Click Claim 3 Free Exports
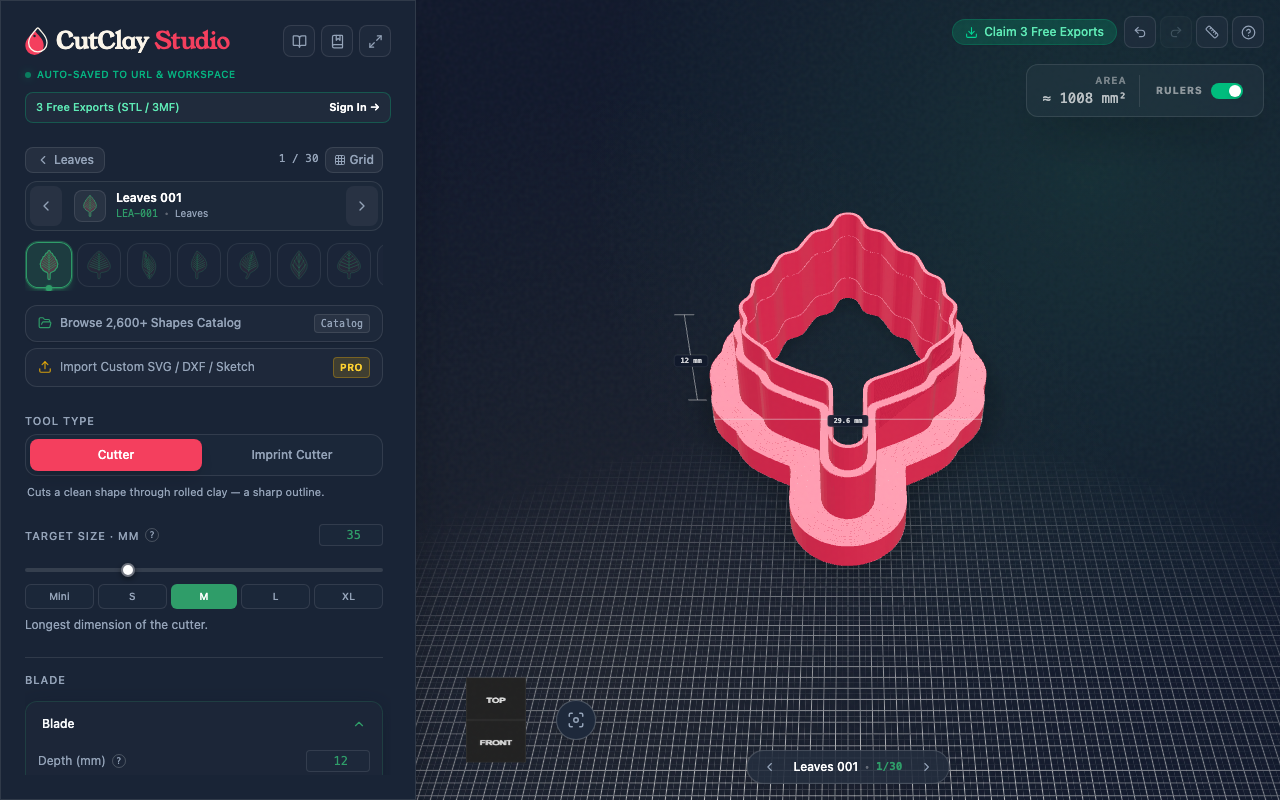The height and width of the screenshot is (800, 1280). pos(1035,32)
